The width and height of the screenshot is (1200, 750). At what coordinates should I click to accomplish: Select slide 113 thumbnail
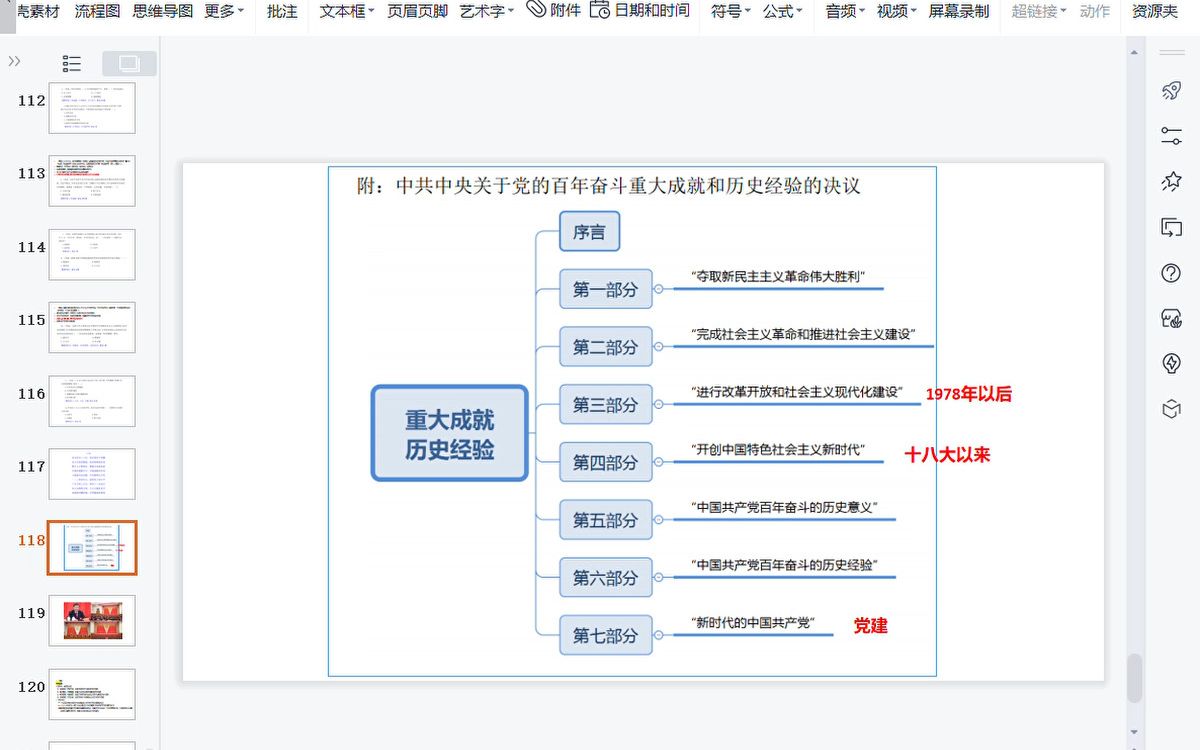pyautogui.click(x=92, y=181)
